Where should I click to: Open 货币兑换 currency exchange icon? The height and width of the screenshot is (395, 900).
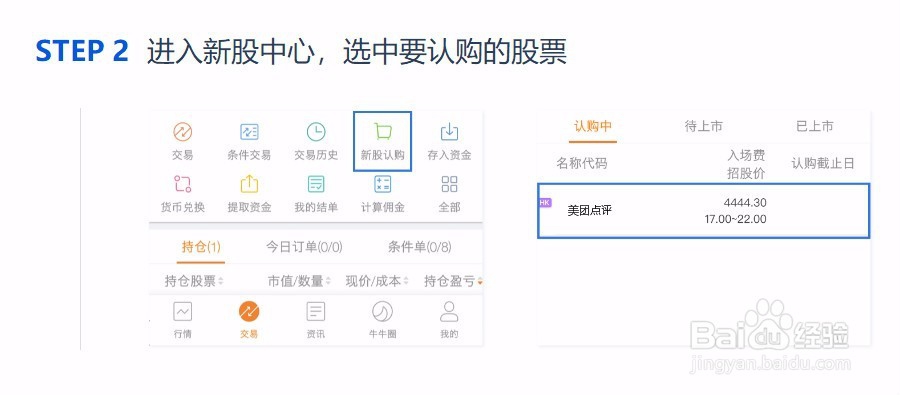pyautogui.click(x=183, y=184)
